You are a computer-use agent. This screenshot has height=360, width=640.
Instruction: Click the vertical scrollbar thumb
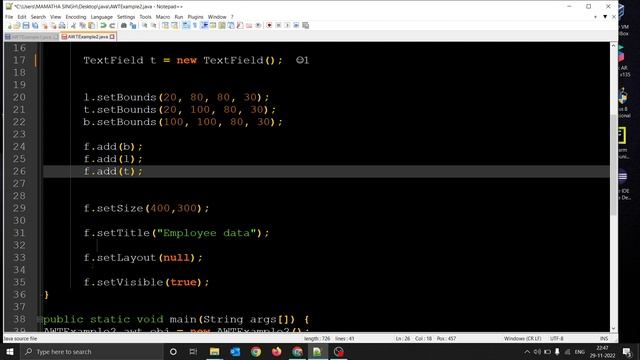click(613, 165)
